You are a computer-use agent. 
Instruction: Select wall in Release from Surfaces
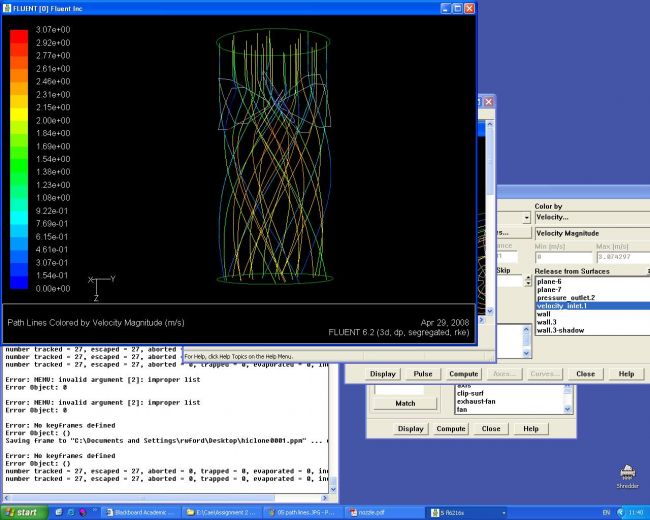pyautogui.click(x=593, y=314)
